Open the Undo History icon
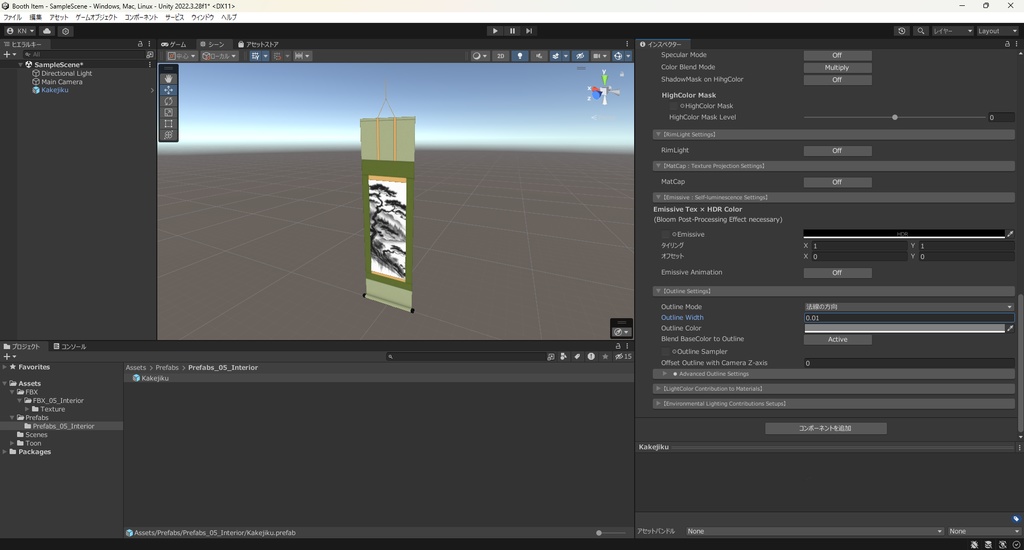1024x550 pixels. point(902,31)
